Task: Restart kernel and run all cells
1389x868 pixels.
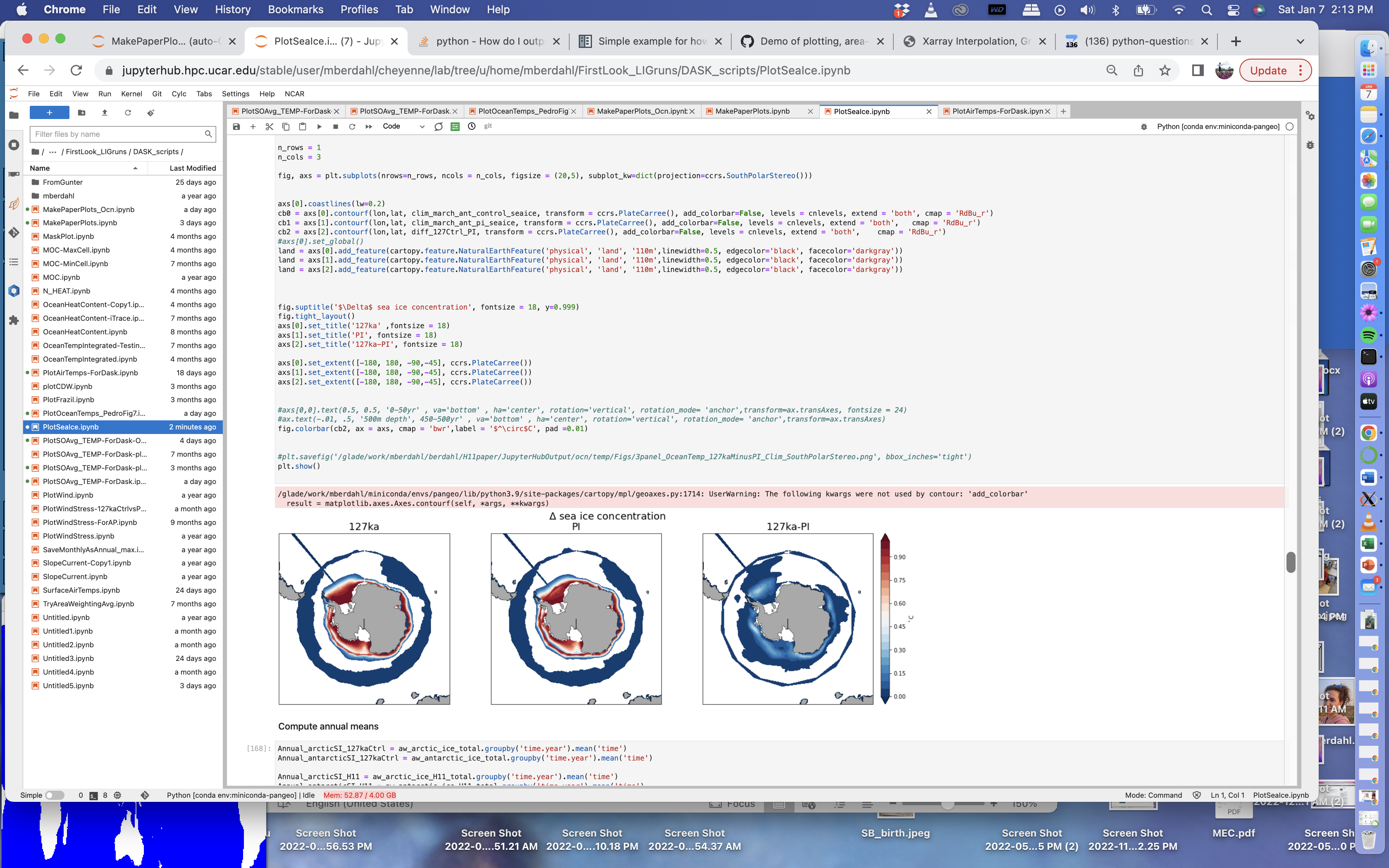Action: (369, 126)
